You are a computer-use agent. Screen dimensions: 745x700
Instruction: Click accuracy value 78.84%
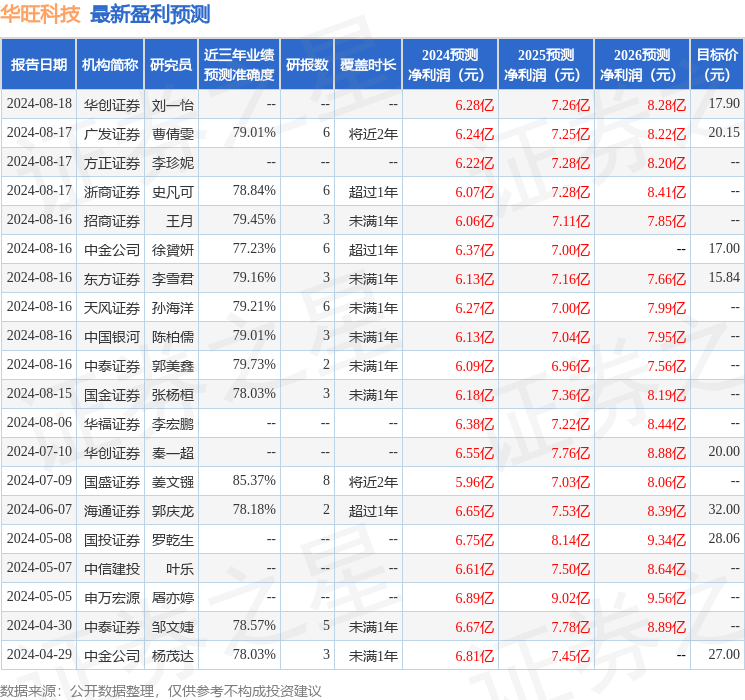254,191
